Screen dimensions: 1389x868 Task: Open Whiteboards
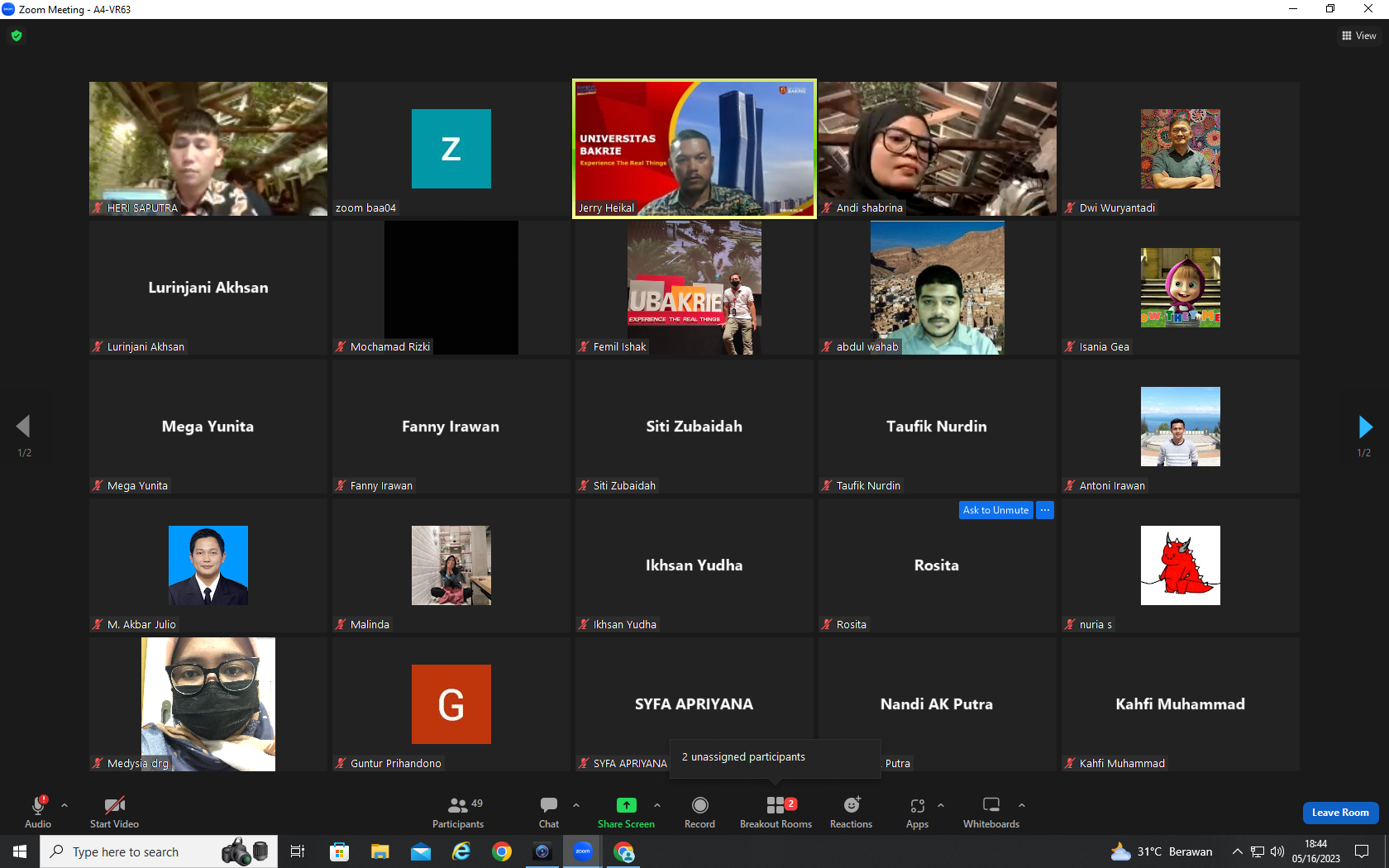[991, 813]
